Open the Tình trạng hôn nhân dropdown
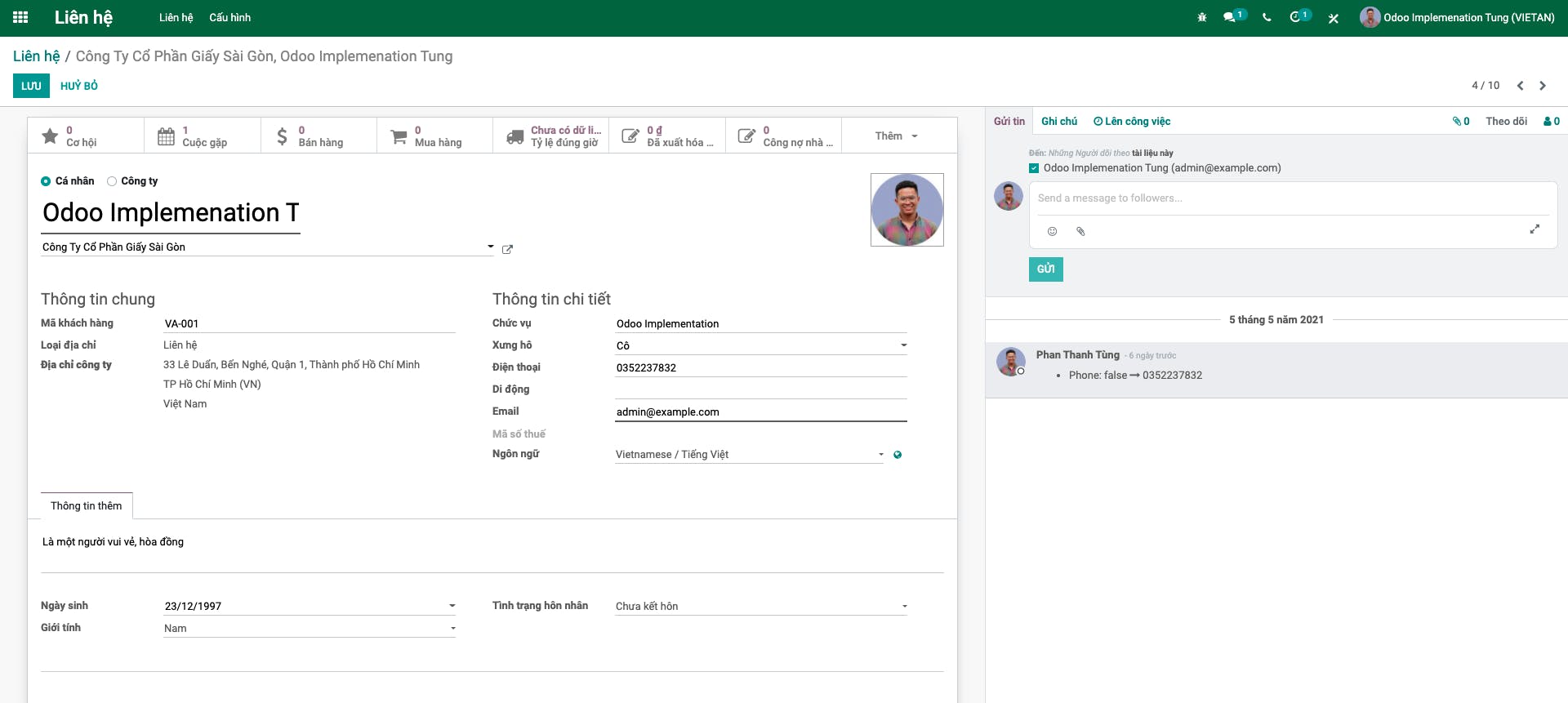The width and height of the screenshot is (1568, 703). [x=761, y=606]
